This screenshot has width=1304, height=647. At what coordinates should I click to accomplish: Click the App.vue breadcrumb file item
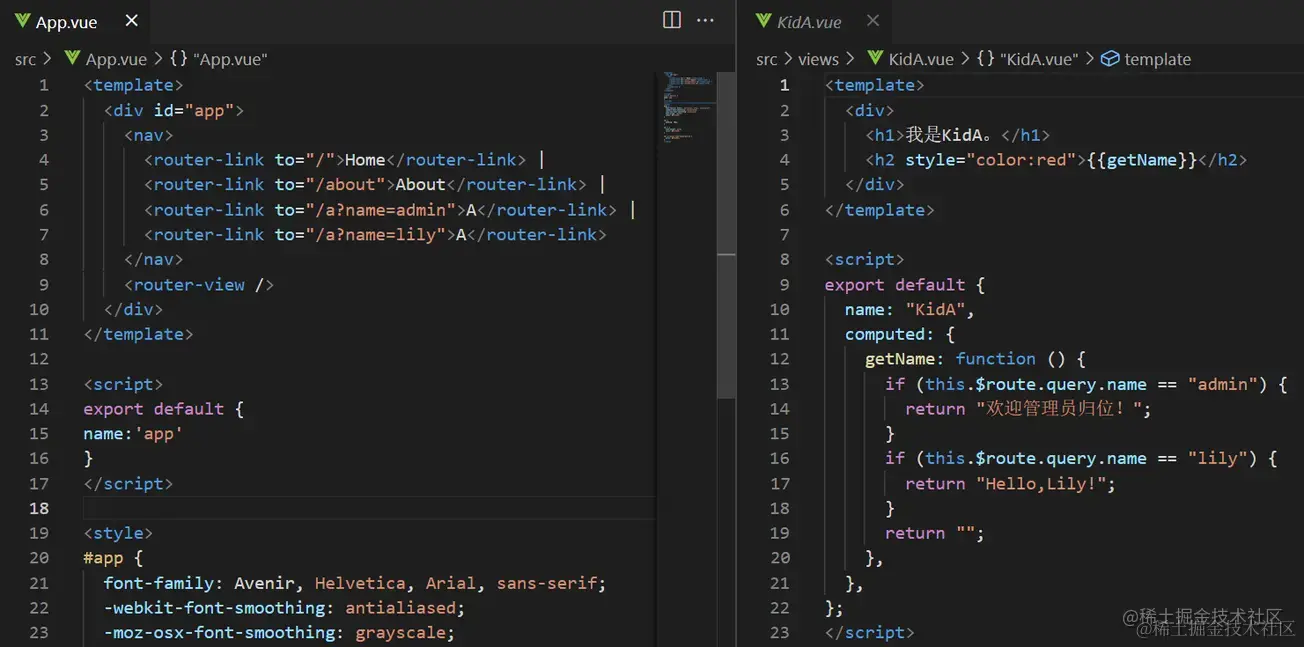116,59
